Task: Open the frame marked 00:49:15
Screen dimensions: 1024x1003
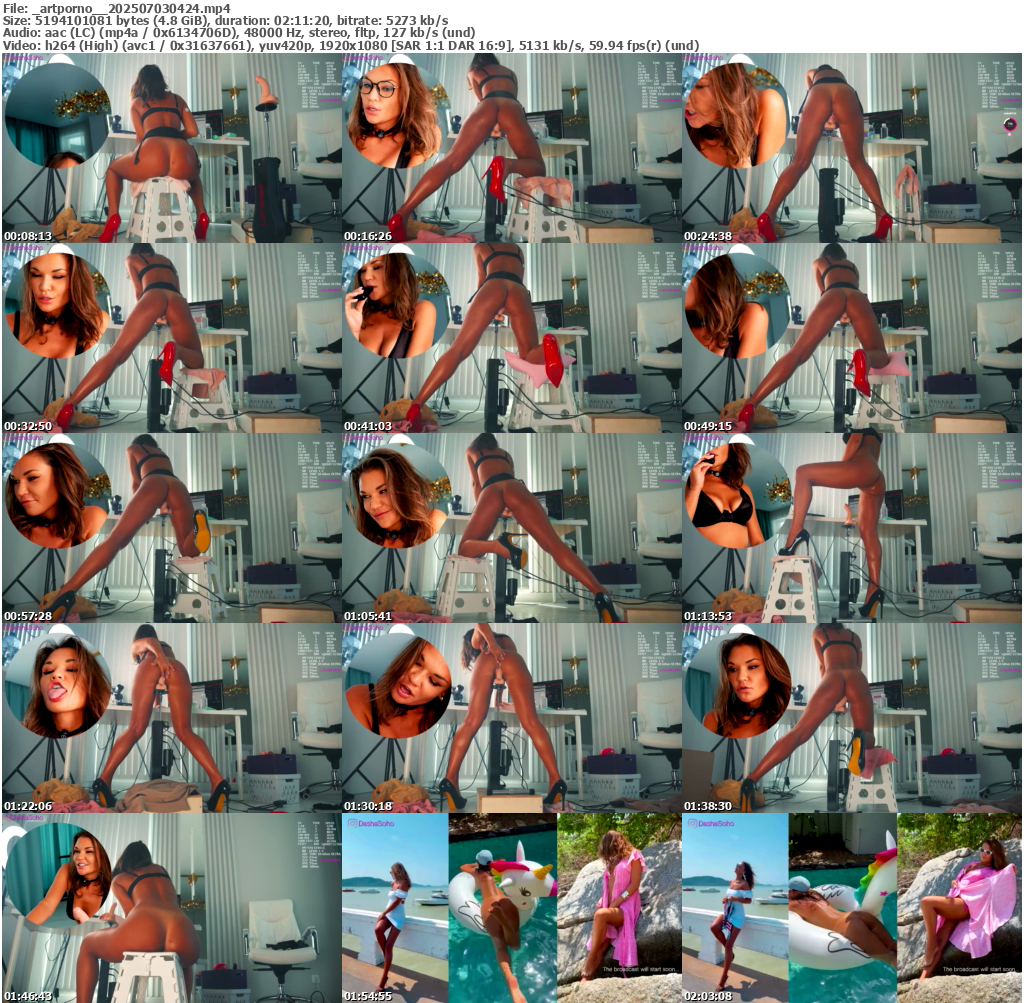Action: (x=852, y=338)
